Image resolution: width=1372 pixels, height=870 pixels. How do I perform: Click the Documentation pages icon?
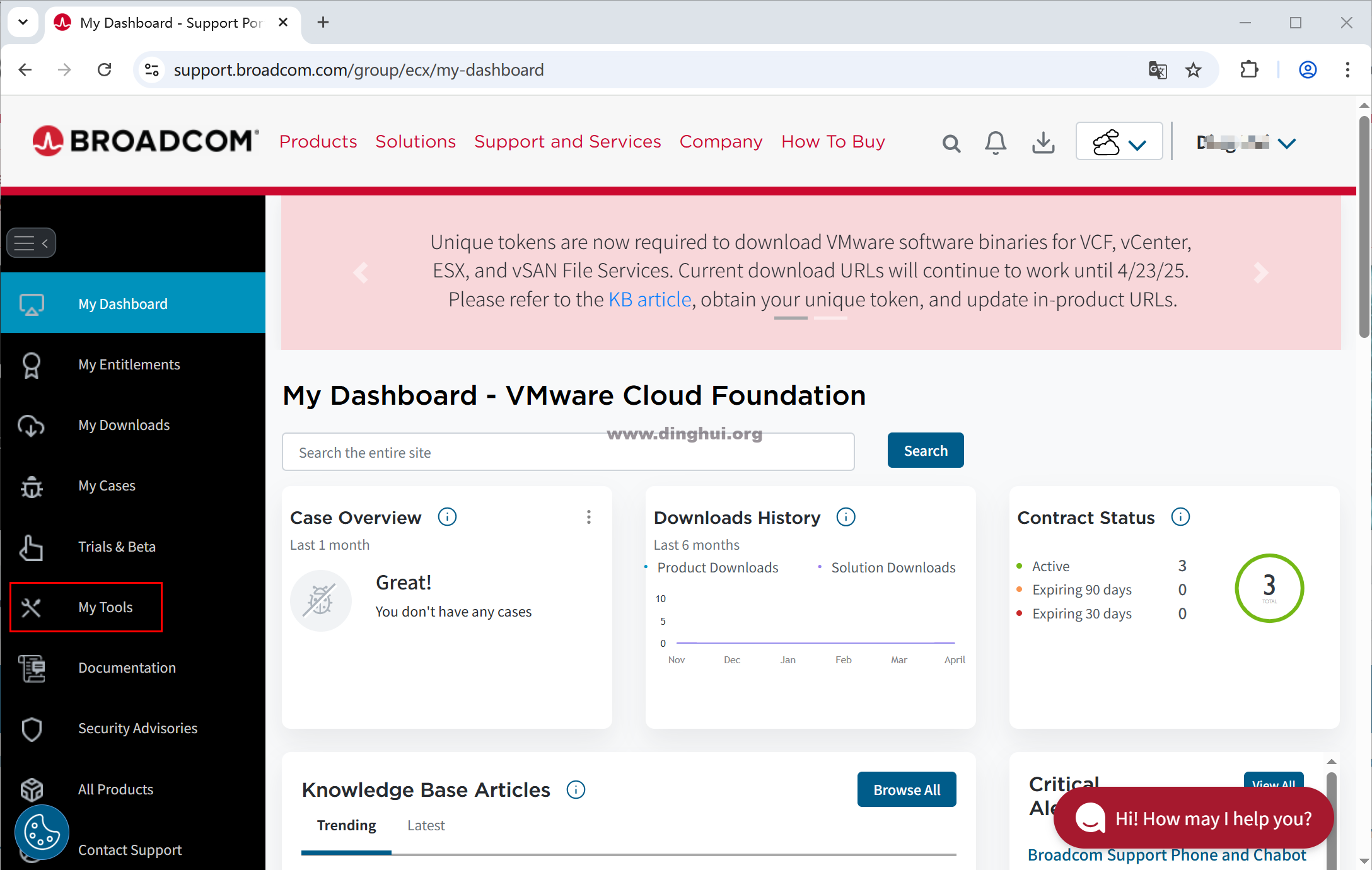32,668
